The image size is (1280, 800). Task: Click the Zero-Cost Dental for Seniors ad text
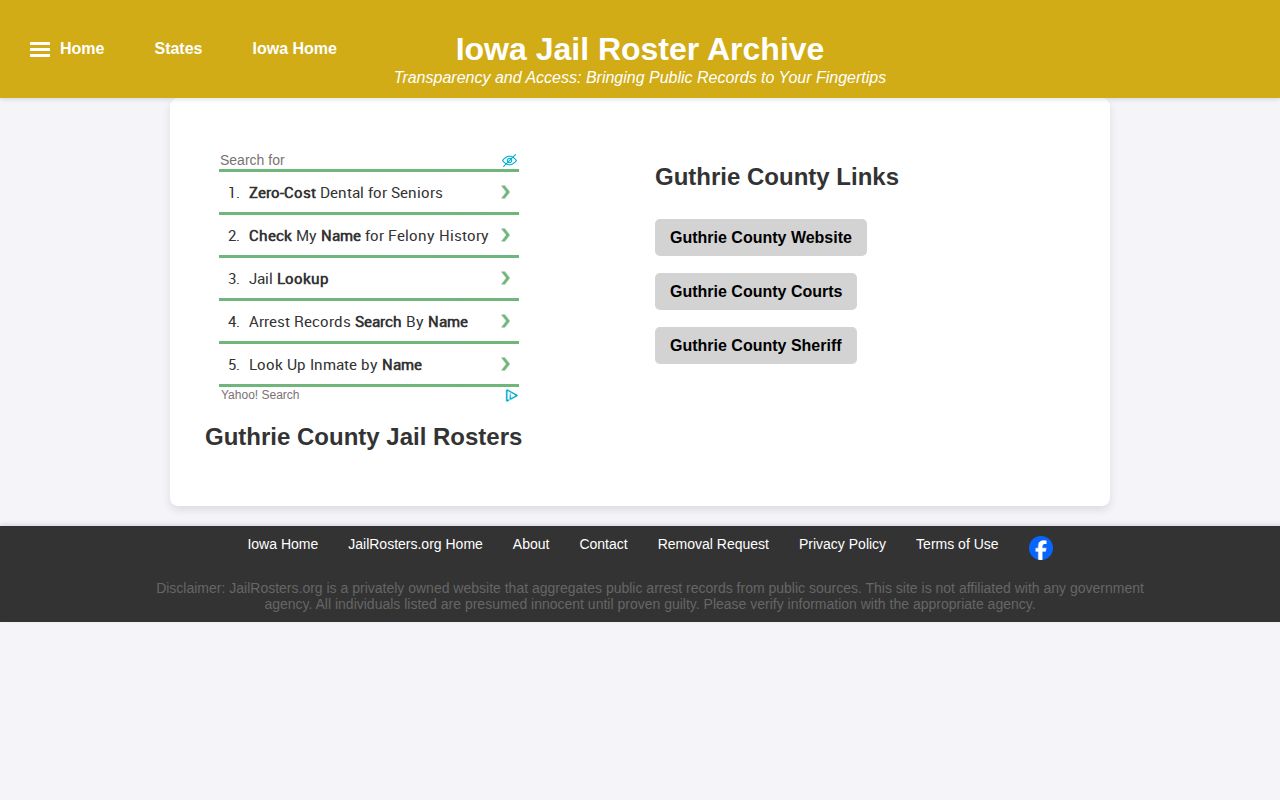pos(346,193)
